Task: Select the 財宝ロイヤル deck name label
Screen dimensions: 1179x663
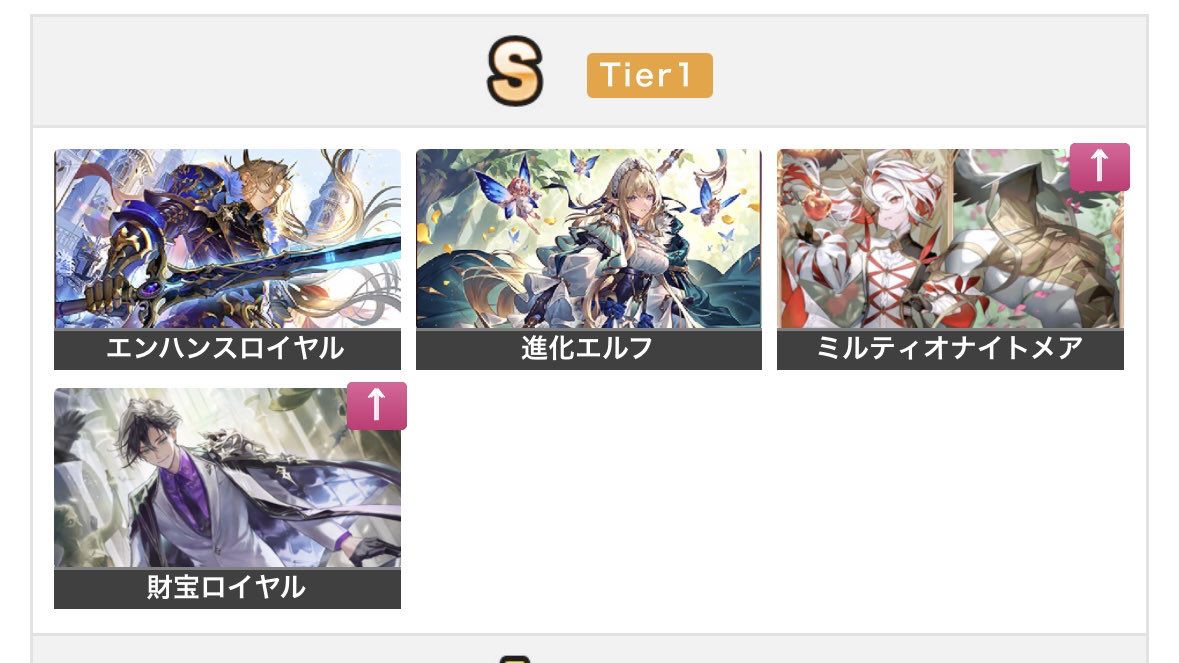Action: click(227, 588)
